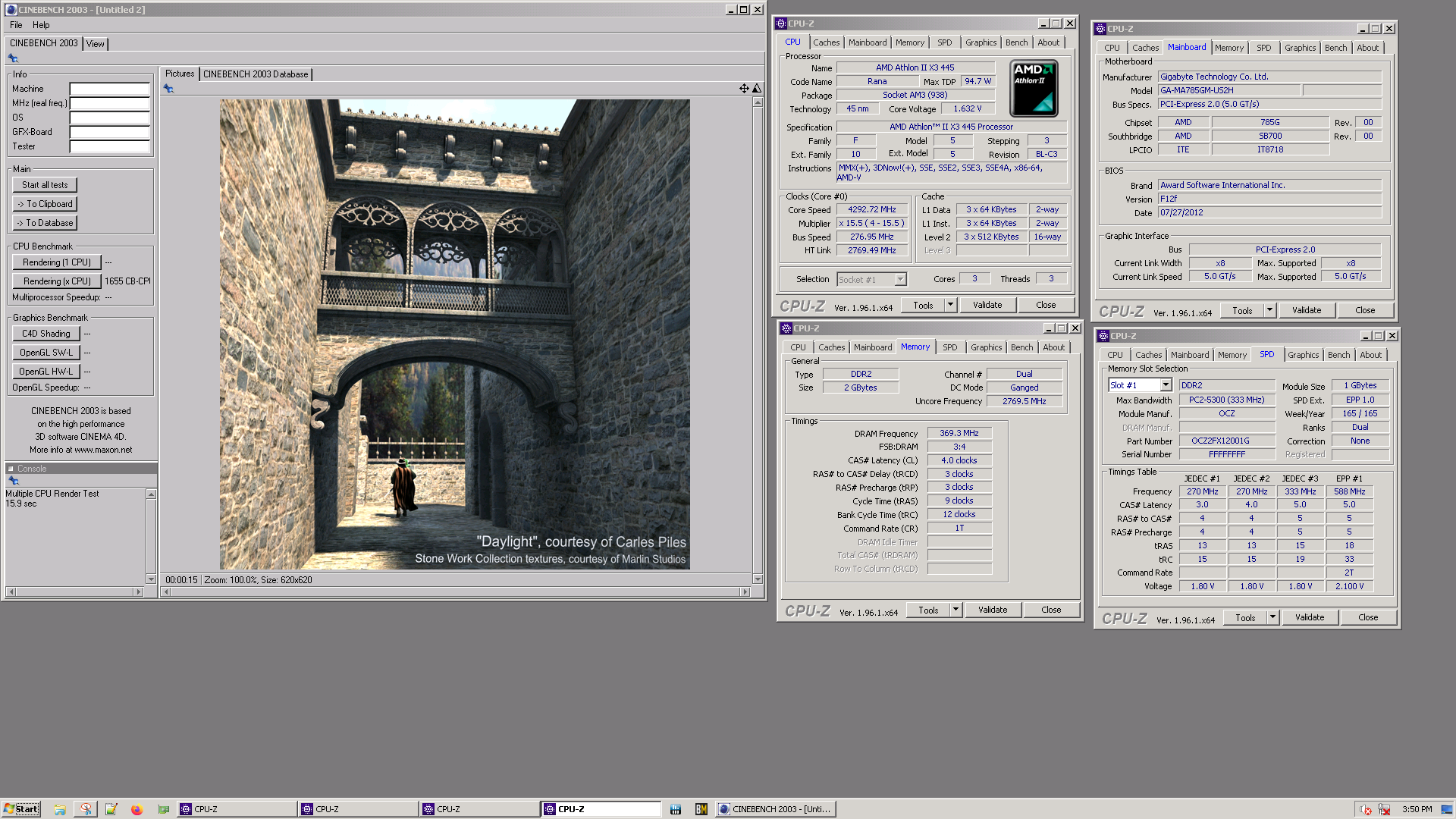1456x819 pixels.
Task: Expand Tools dropdown arrow in Memory window
Action: click(x=955, y=610)
